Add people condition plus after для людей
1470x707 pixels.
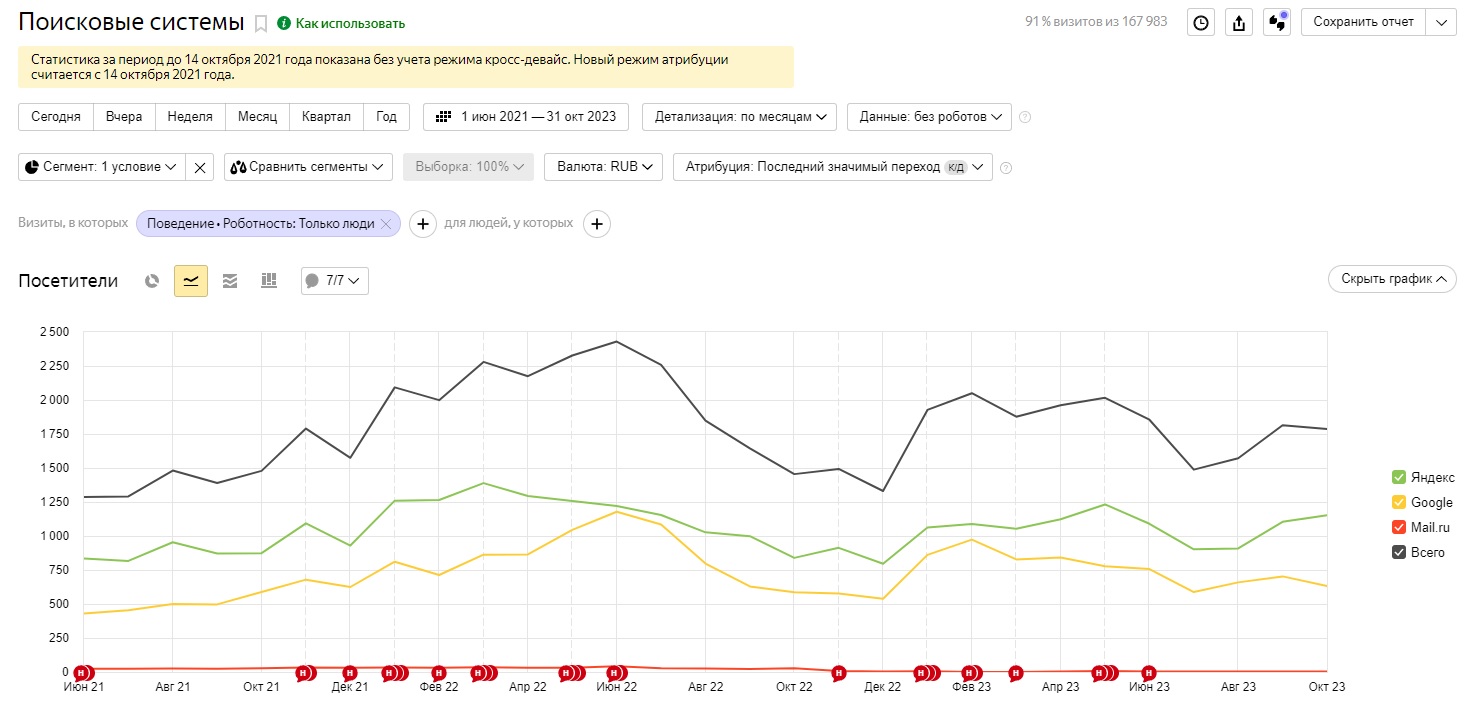pyautogui.click(x=597, y=224)
